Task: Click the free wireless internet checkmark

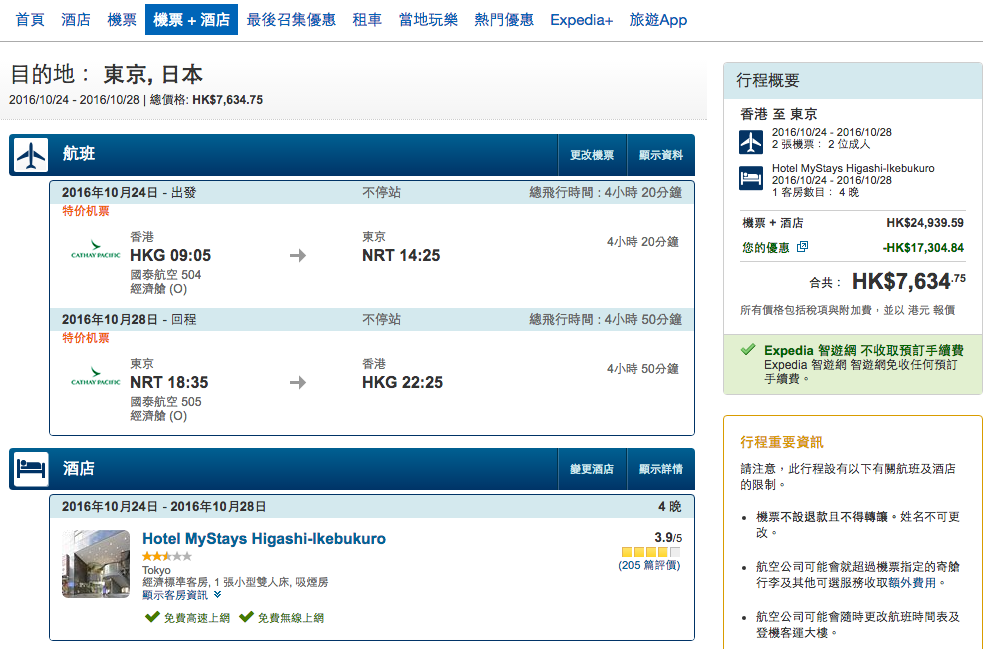Action: pyautogui.click(x=246, y=616)
